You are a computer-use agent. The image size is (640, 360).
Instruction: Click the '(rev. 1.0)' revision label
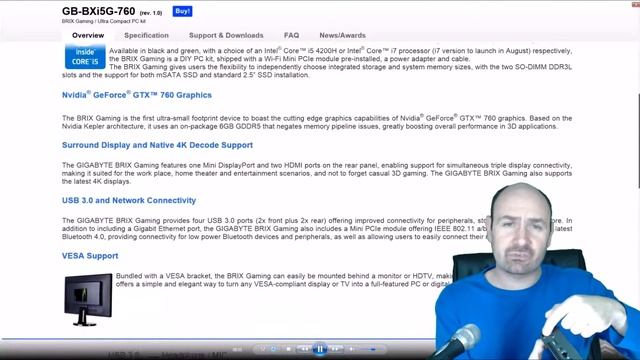pos(151,13)
